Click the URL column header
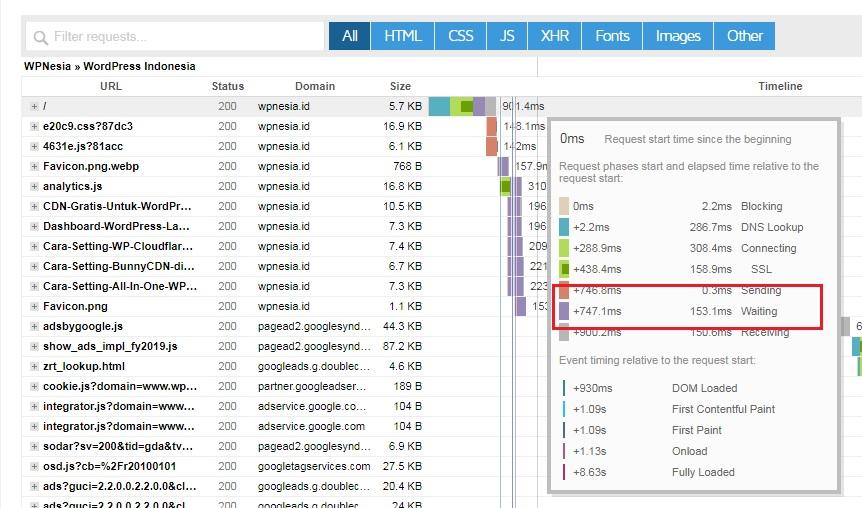This screenshot has height=508, width=862. tap(111, 86)
